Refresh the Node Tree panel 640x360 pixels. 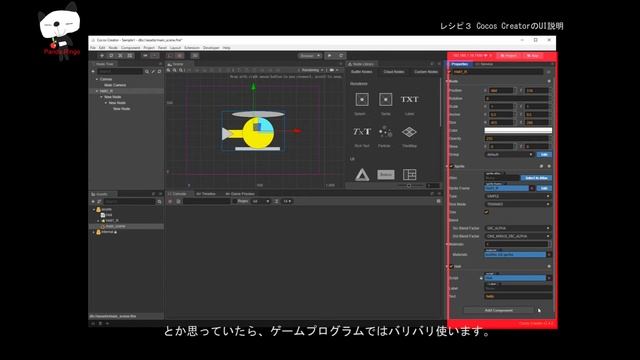tap(159, 71)
